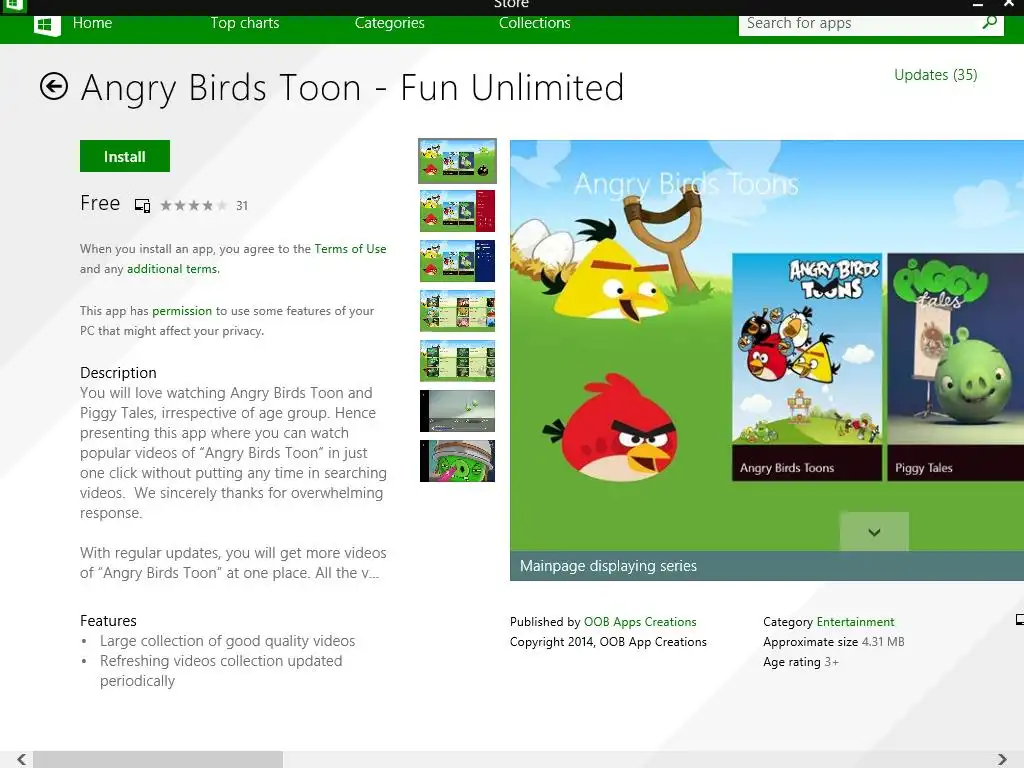
Task: Select the second thumbnail with red panel
Action: point(457,211)
